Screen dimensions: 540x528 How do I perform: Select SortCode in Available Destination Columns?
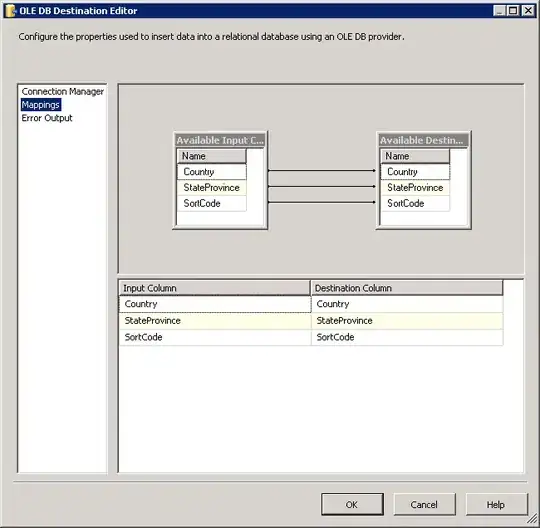coord(415,203)
